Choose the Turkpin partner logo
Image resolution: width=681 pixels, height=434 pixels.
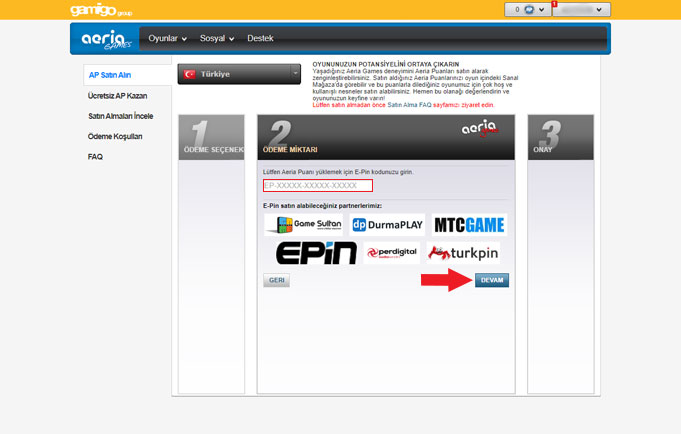(463, 253)
